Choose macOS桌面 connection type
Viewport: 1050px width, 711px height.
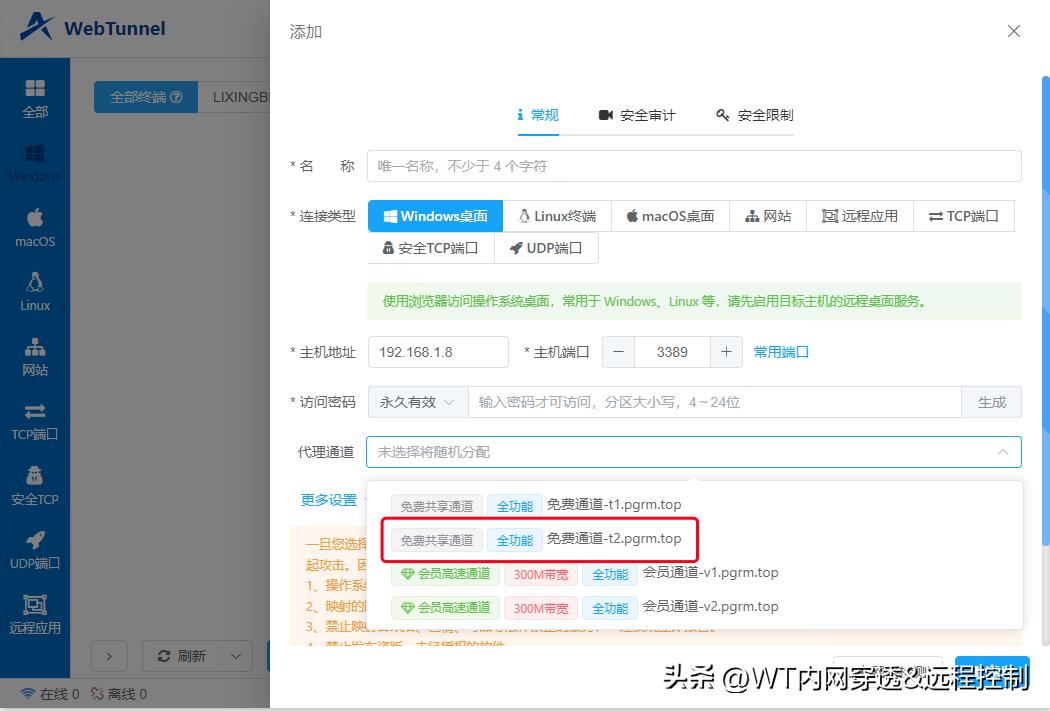coord(670,216)
